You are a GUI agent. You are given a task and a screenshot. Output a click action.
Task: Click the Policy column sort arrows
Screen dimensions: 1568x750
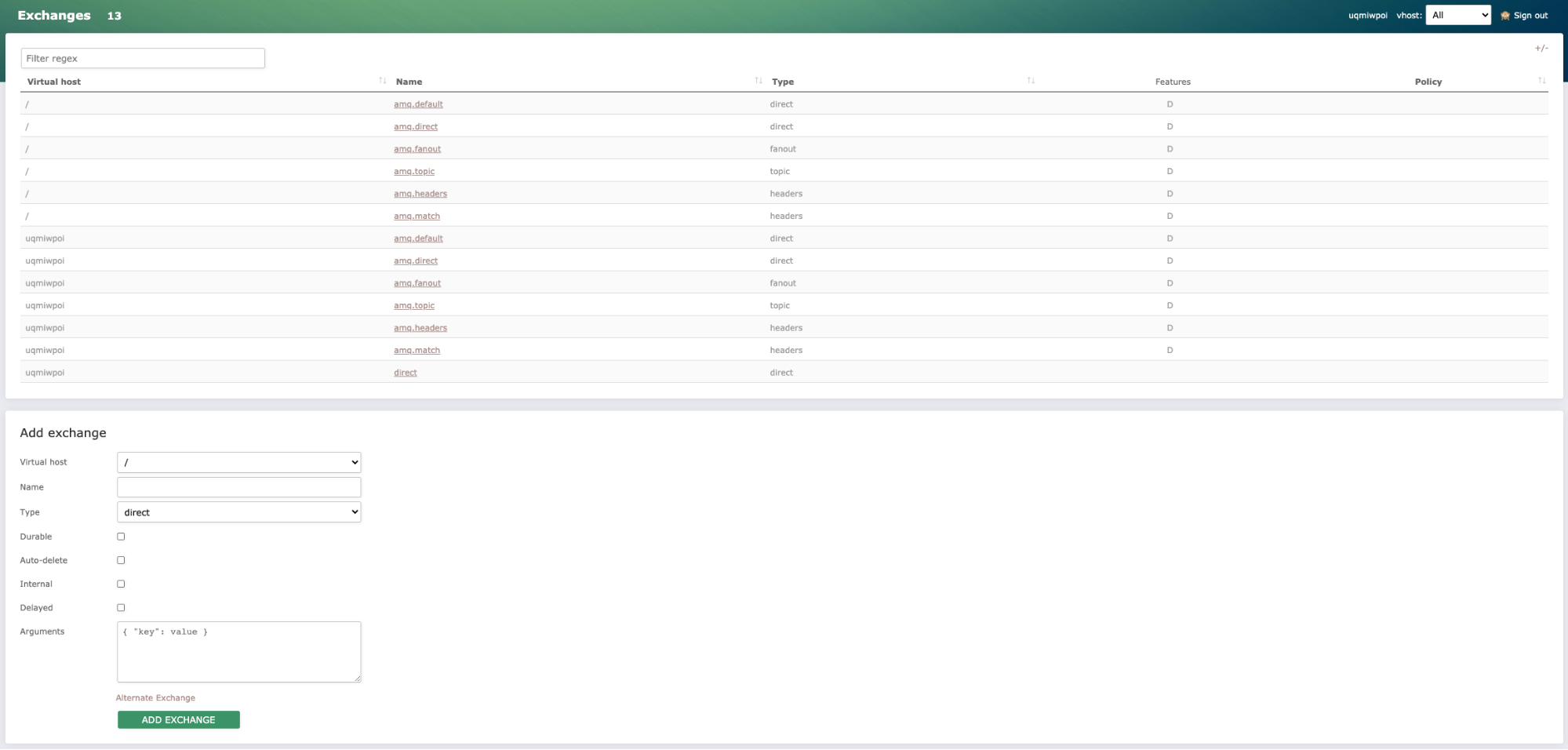point(1541,81)
